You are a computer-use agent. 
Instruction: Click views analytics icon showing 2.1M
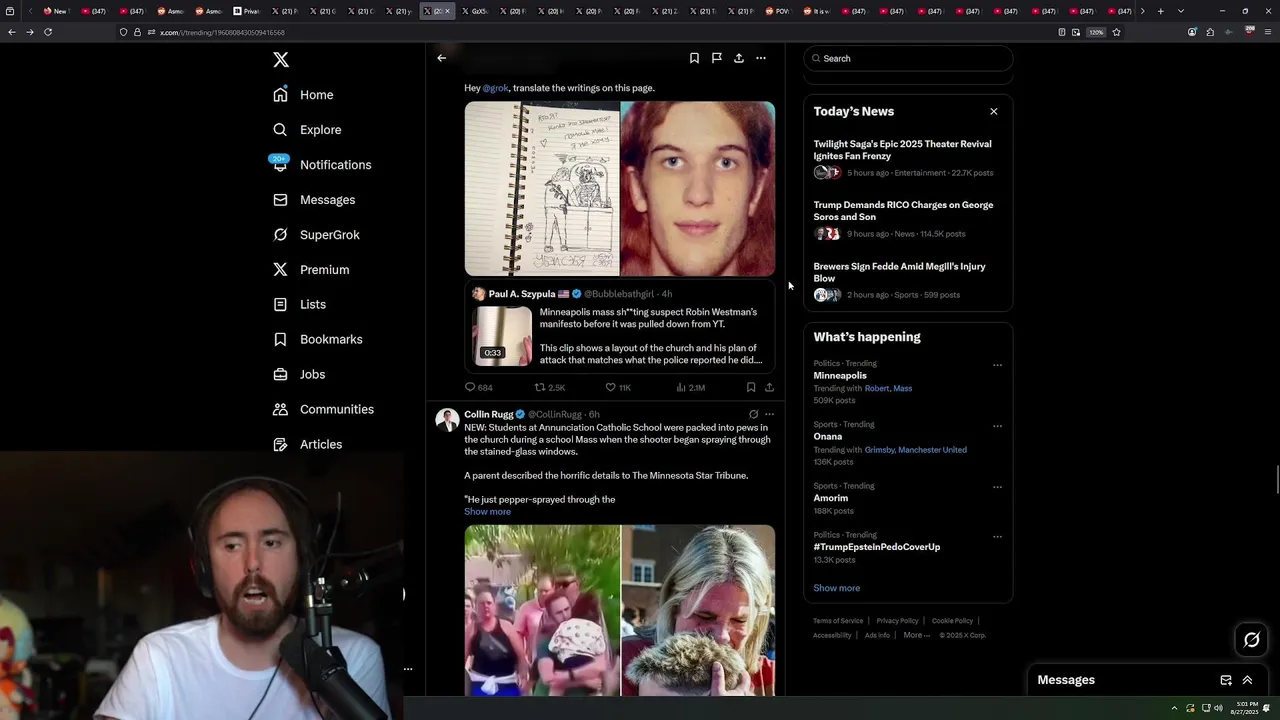point(681,387)
